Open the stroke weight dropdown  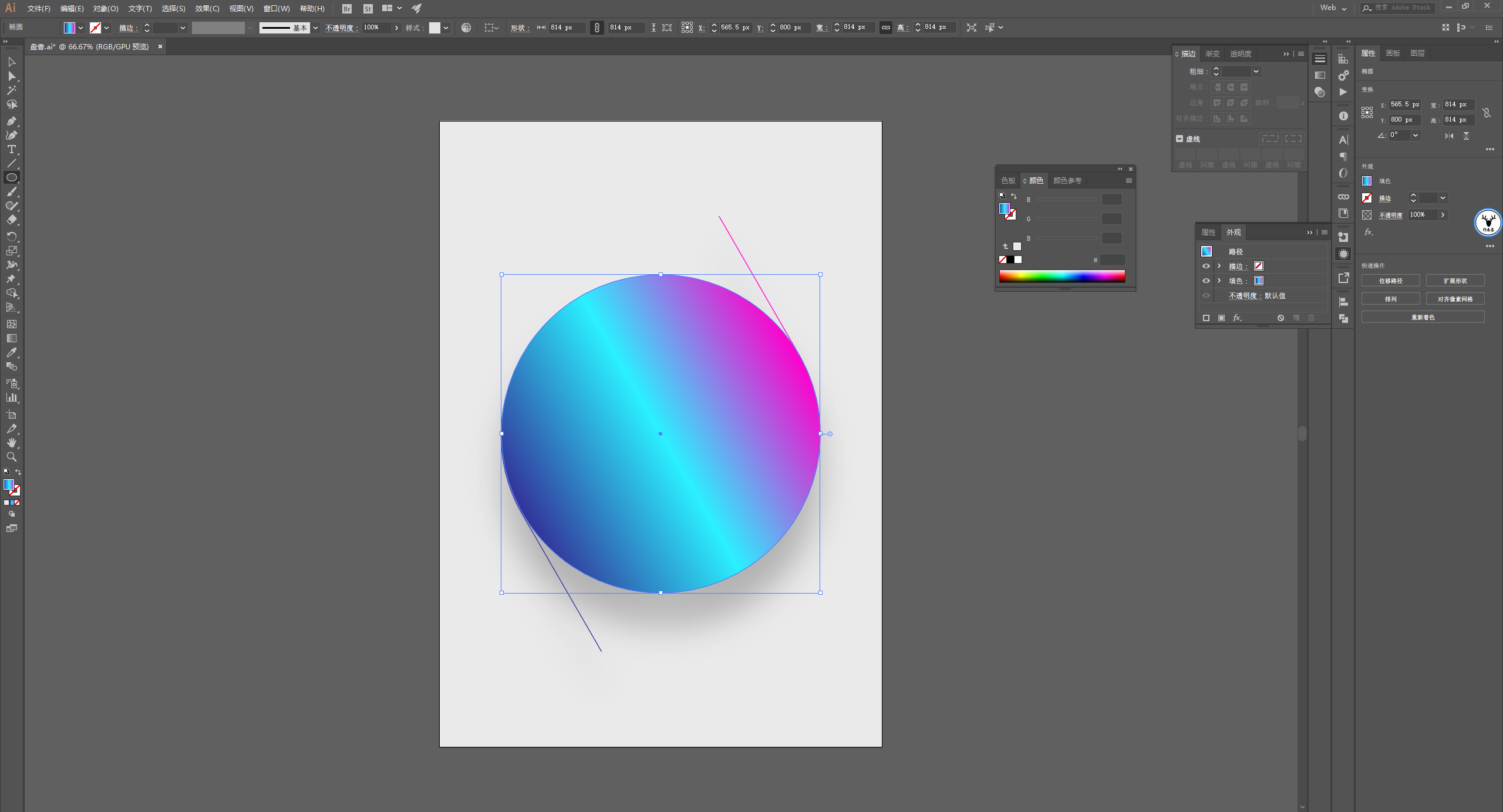coord(1256,72)
